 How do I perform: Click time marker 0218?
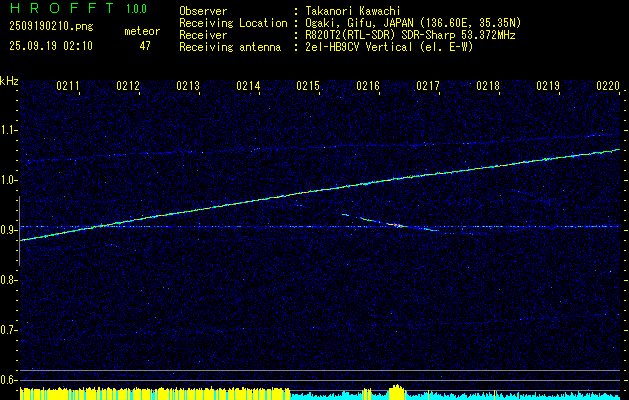488,86
